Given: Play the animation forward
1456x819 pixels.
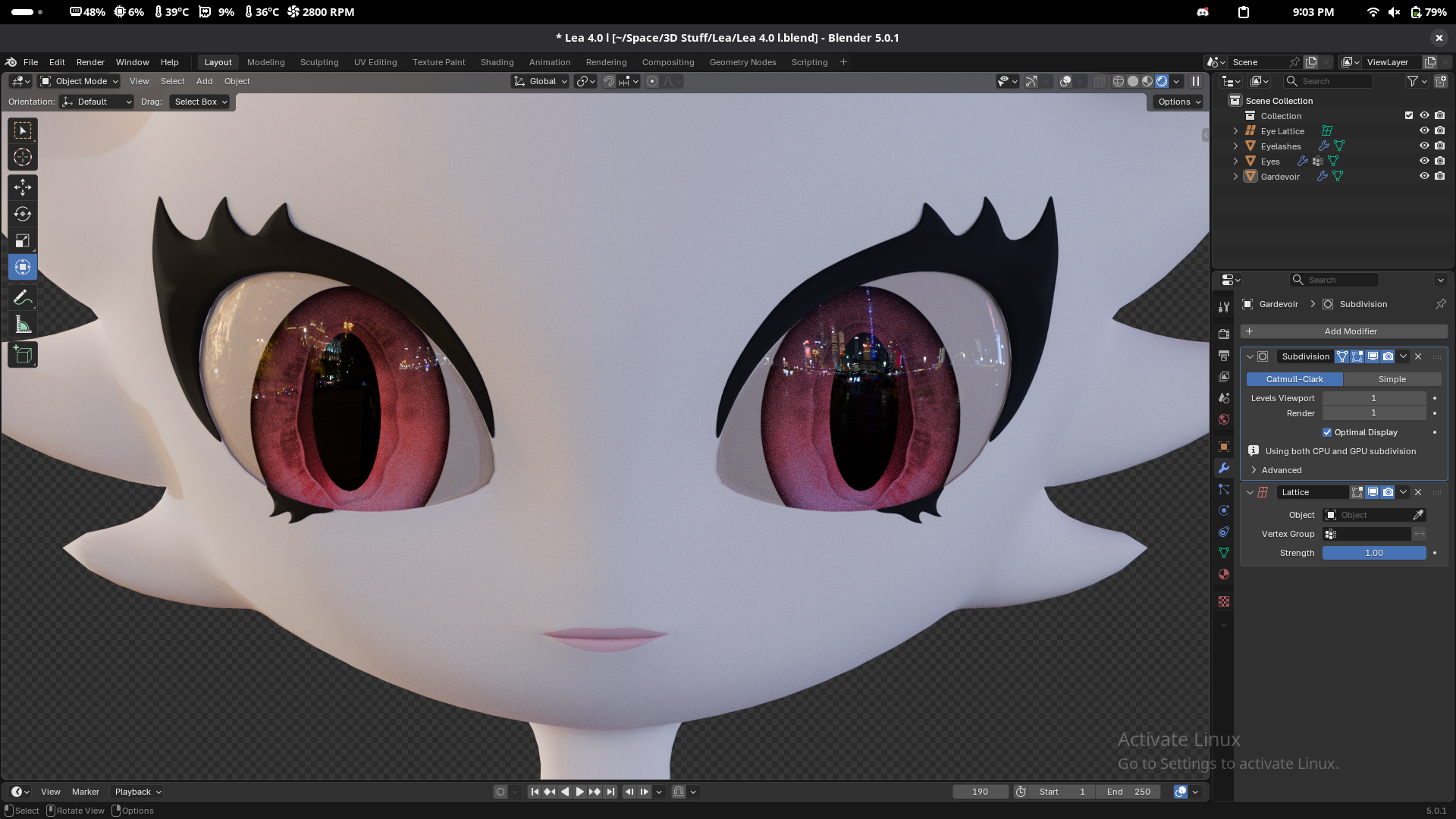Looking at the screenshot, I should point(579,792).
